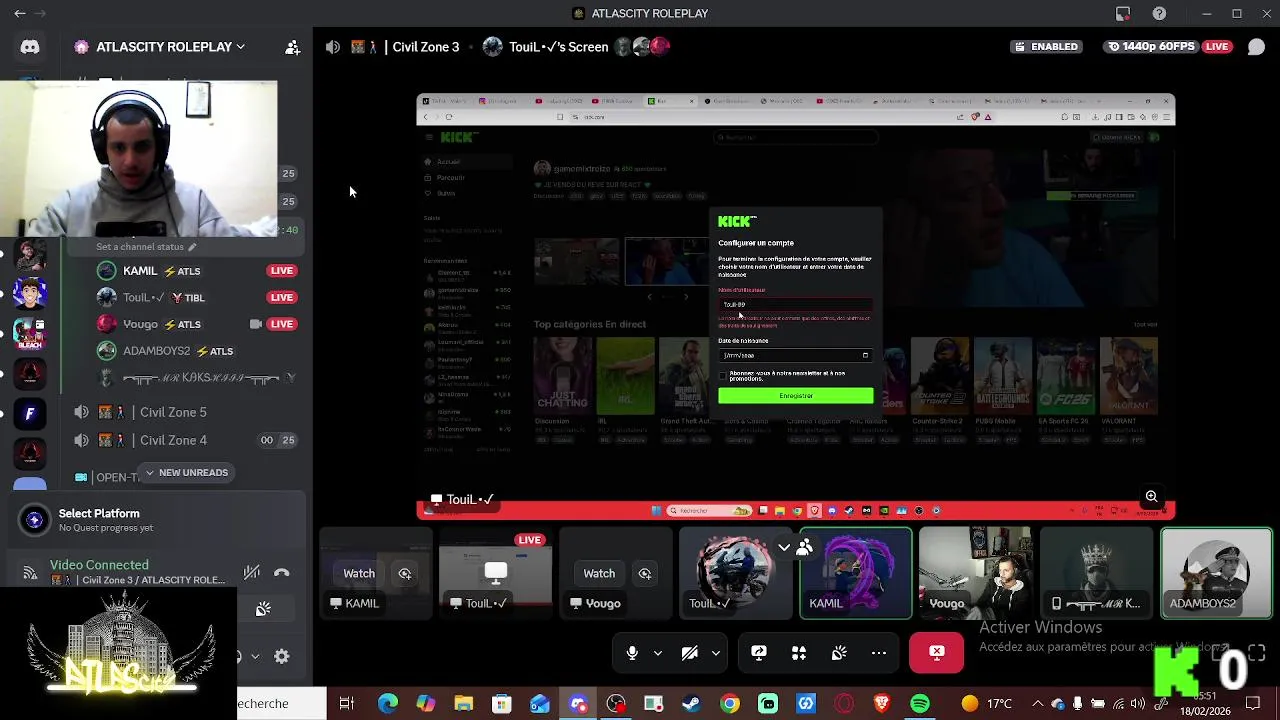Open Spotify from the taskbar
This screenshot has height=720, width=1280.
(x=920, y=704)
